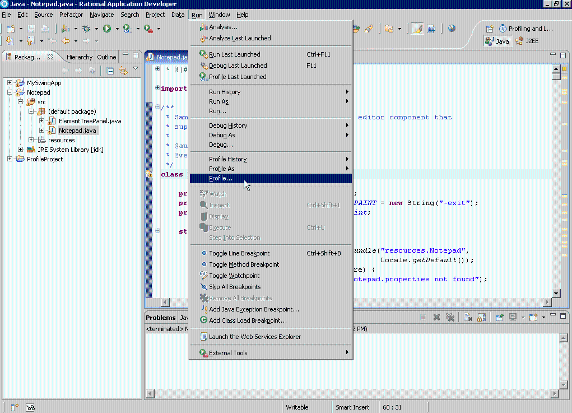The width and height of the screenshot is (572, 413).
Task: Click the Collapse All icon in Package Explorer
Action: (x=111, y=71)
